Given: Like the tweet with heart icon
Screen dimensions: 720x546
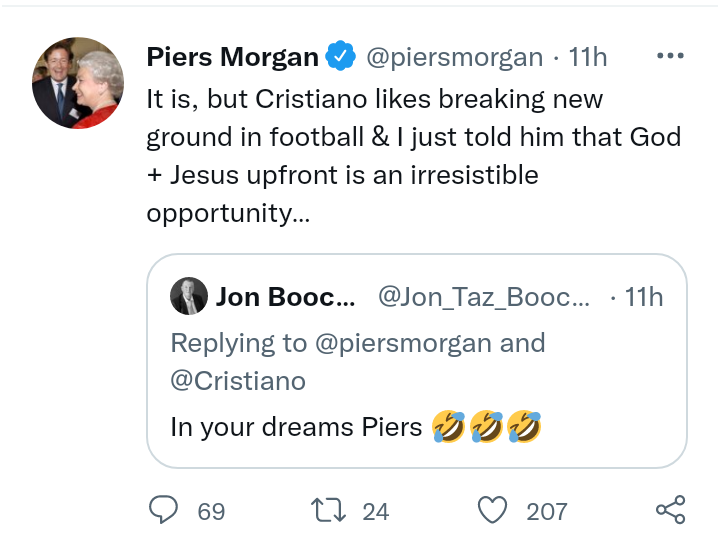Looking at the screenshot, I should [x=493, y=511].
